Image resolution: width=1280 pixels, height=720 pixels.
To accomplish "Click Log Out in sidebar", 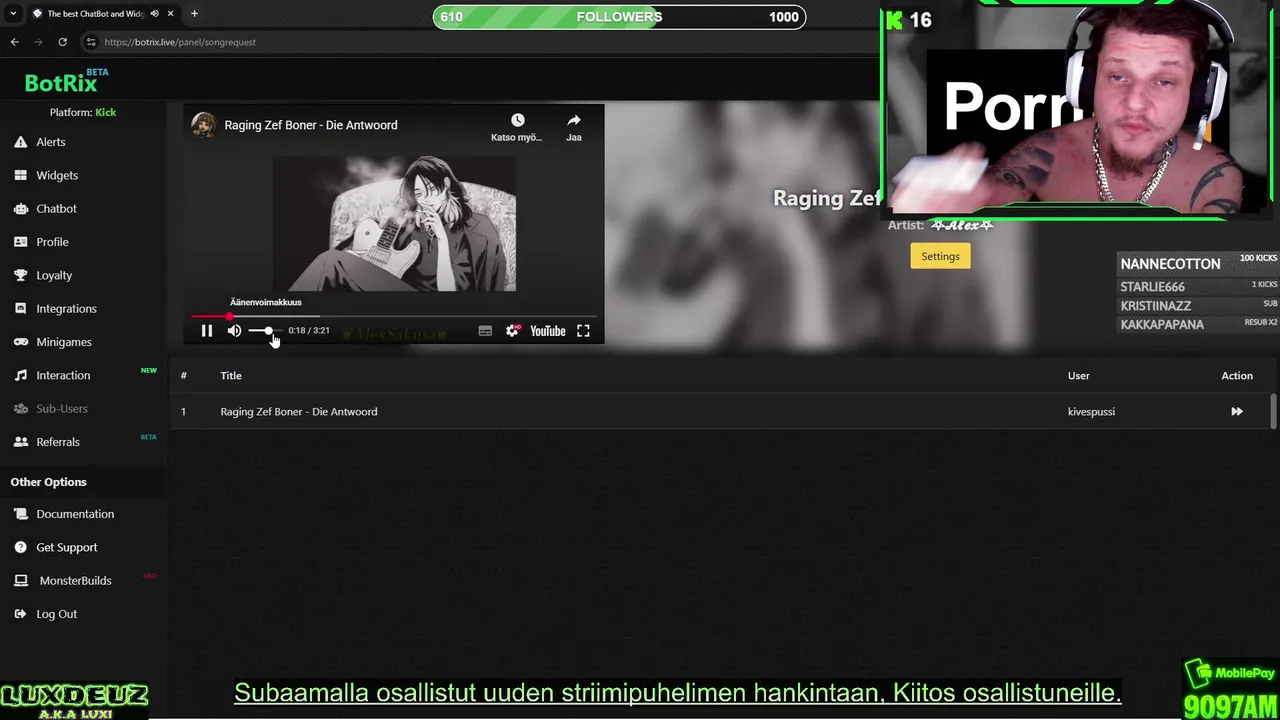I will tap(56, 614).
